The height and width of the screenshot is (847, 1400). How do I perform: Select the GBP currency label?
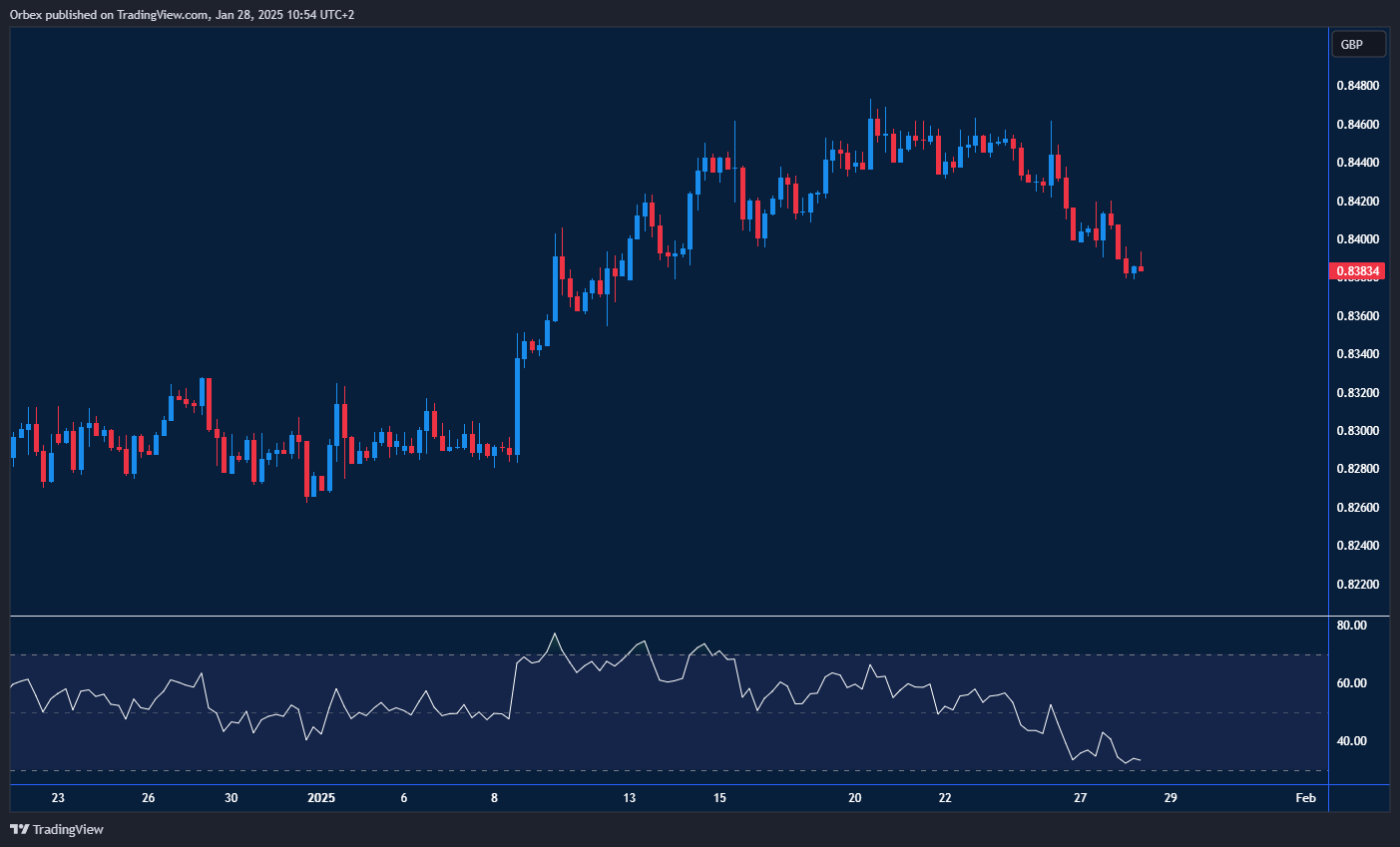(x=1358, y=43)
